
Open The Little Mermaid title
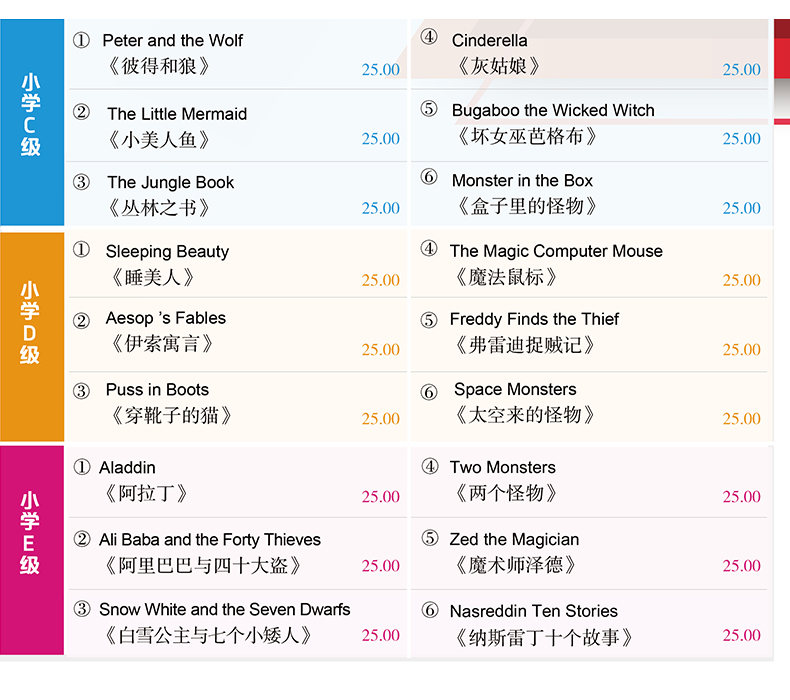coord(177,114)
